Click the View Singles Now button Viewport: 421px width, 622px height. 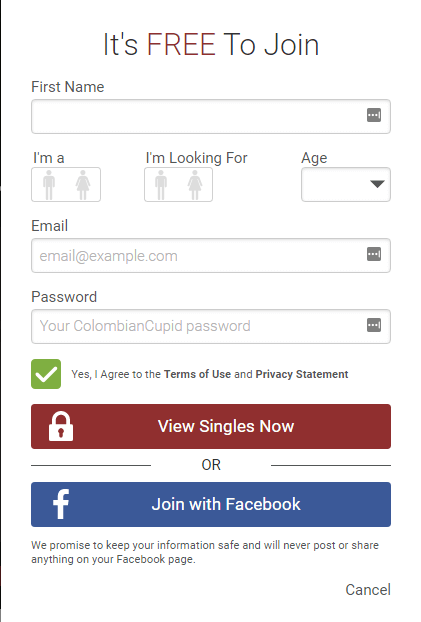pyautogui.click(x=211, y=426)
